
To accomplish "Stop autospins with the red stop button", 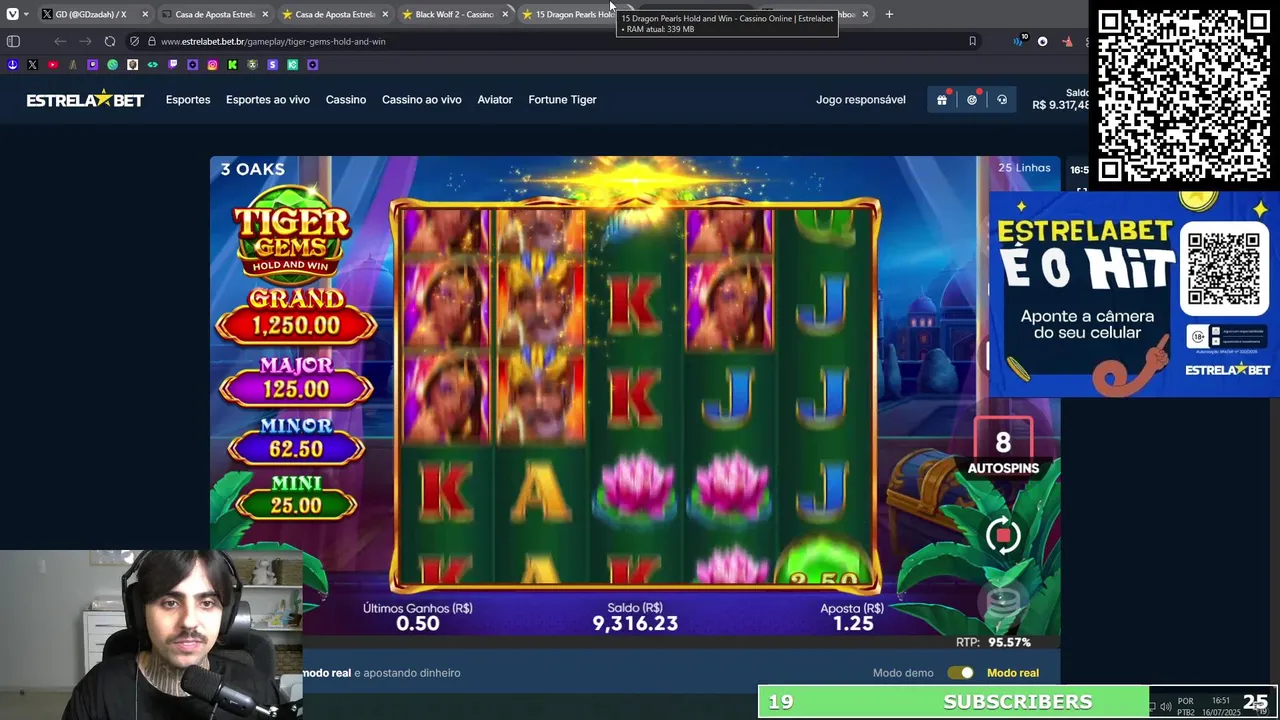I will coord(1003,536).
